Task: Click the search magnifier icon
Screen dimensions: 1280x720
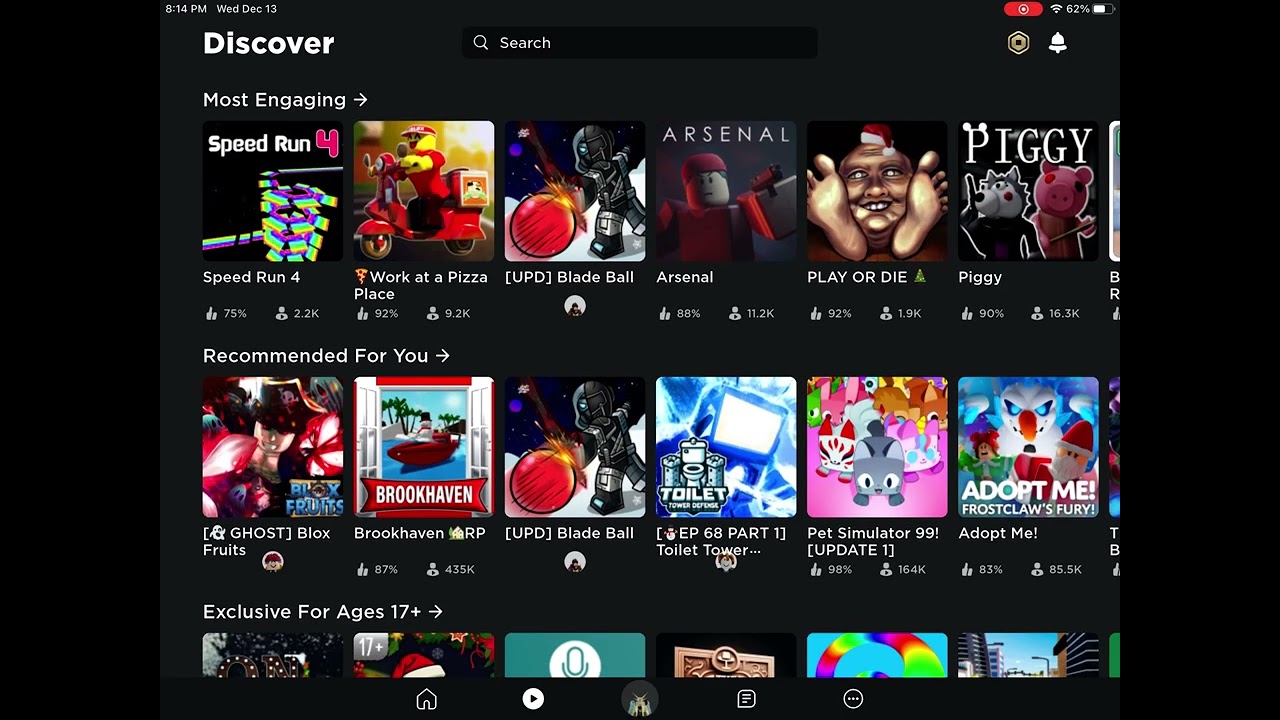Action: point(481,43)
